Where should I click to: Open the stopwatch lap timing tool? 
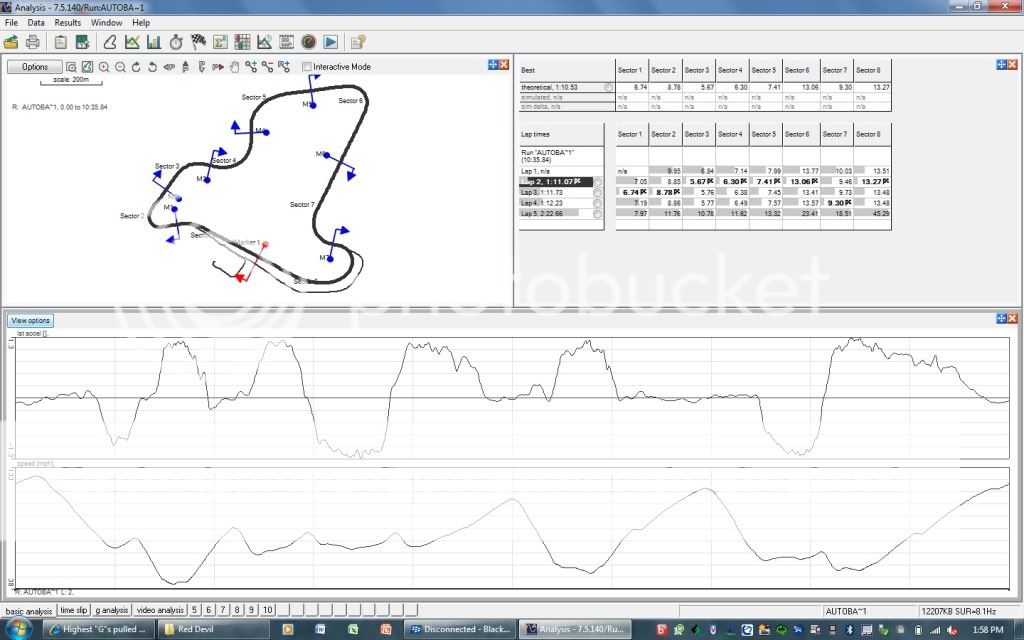[176, 42]
